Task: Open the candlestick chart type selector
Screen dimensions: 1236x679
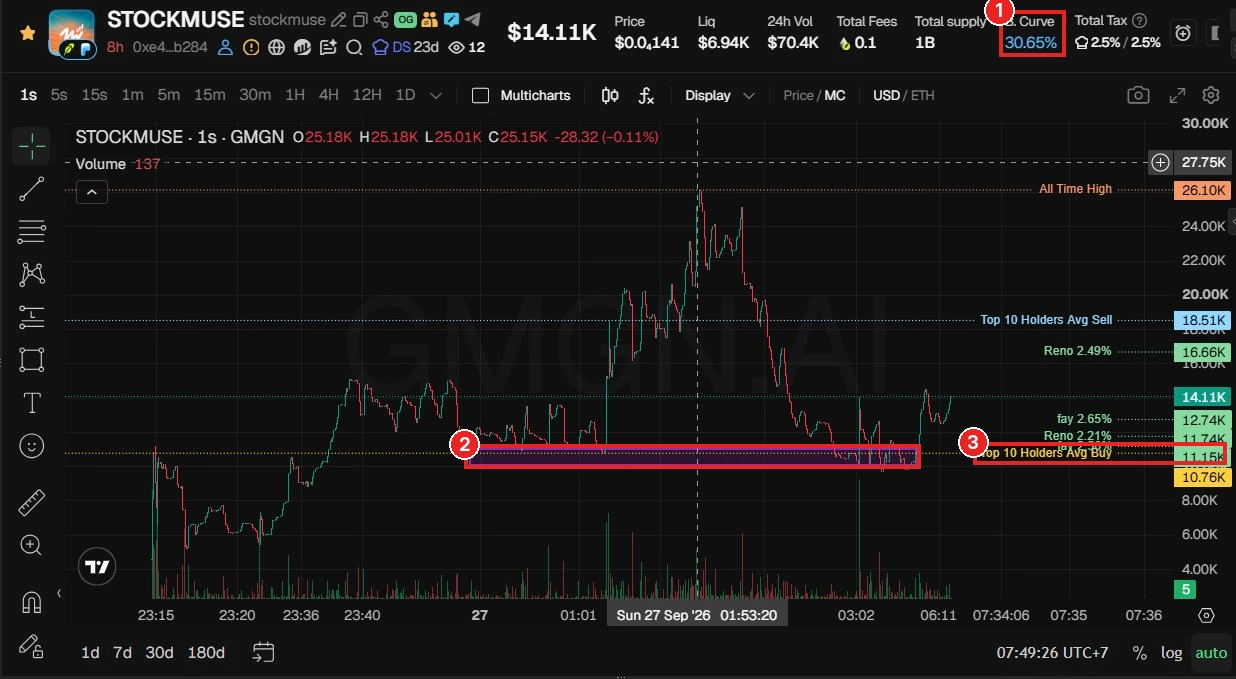Action: point(610,95)
